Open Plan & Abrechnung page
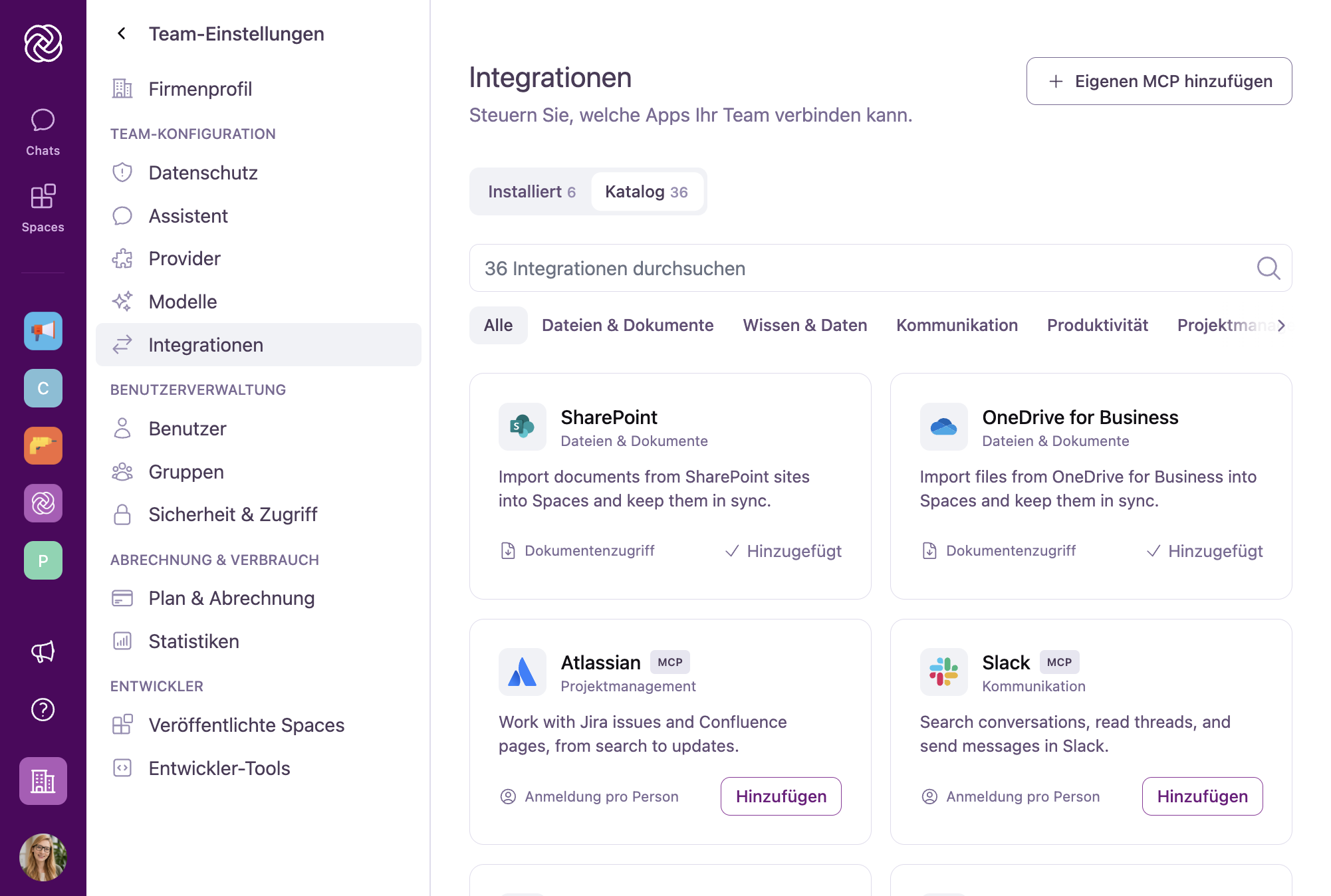The width and height of the screenshot is (1331, 896). [x=259, y=598]
